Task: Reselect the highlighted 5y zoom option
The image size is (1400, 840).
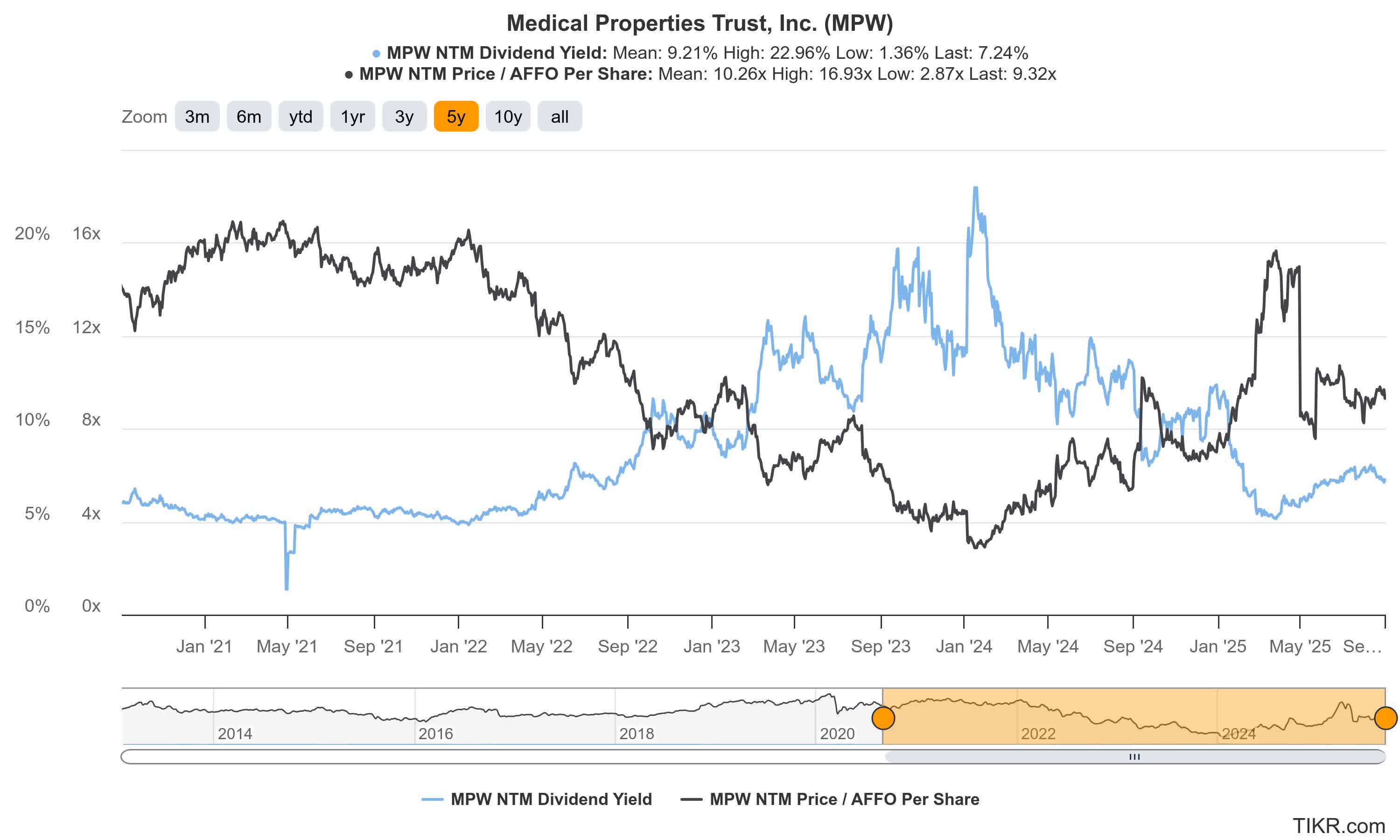Action: click(x=455, y=117)
